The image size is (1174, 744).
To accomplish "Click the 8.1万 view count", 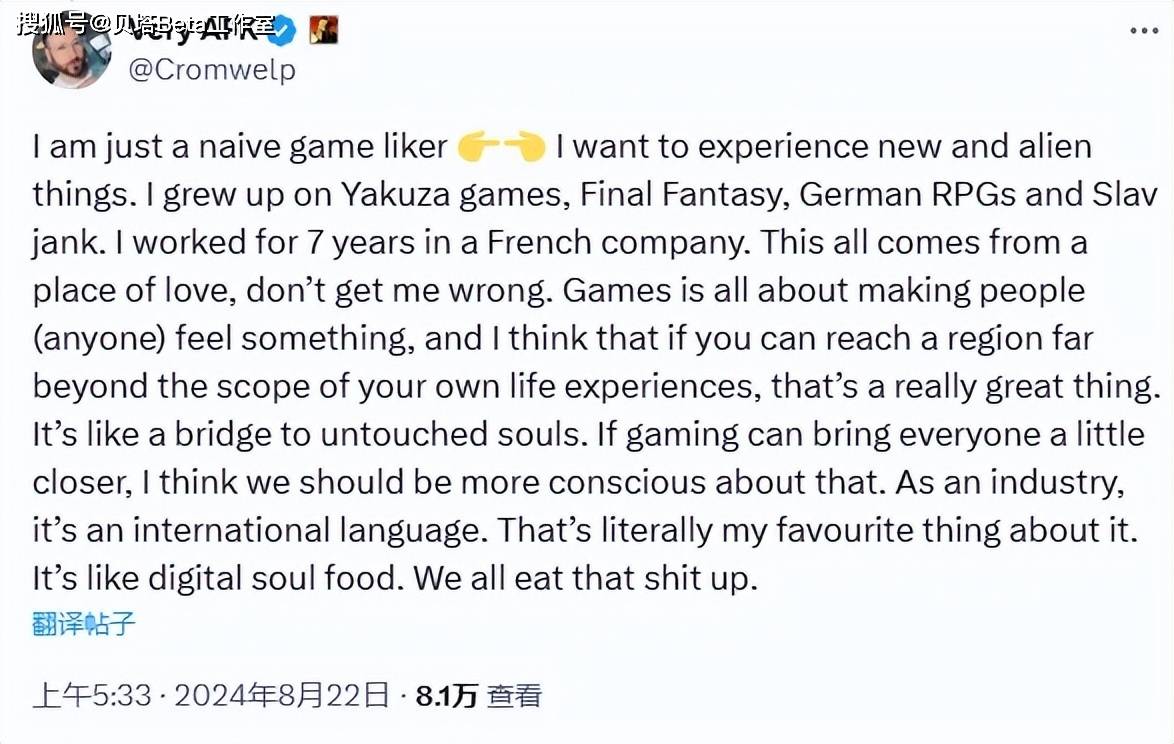I will click(x=447, y=695).
